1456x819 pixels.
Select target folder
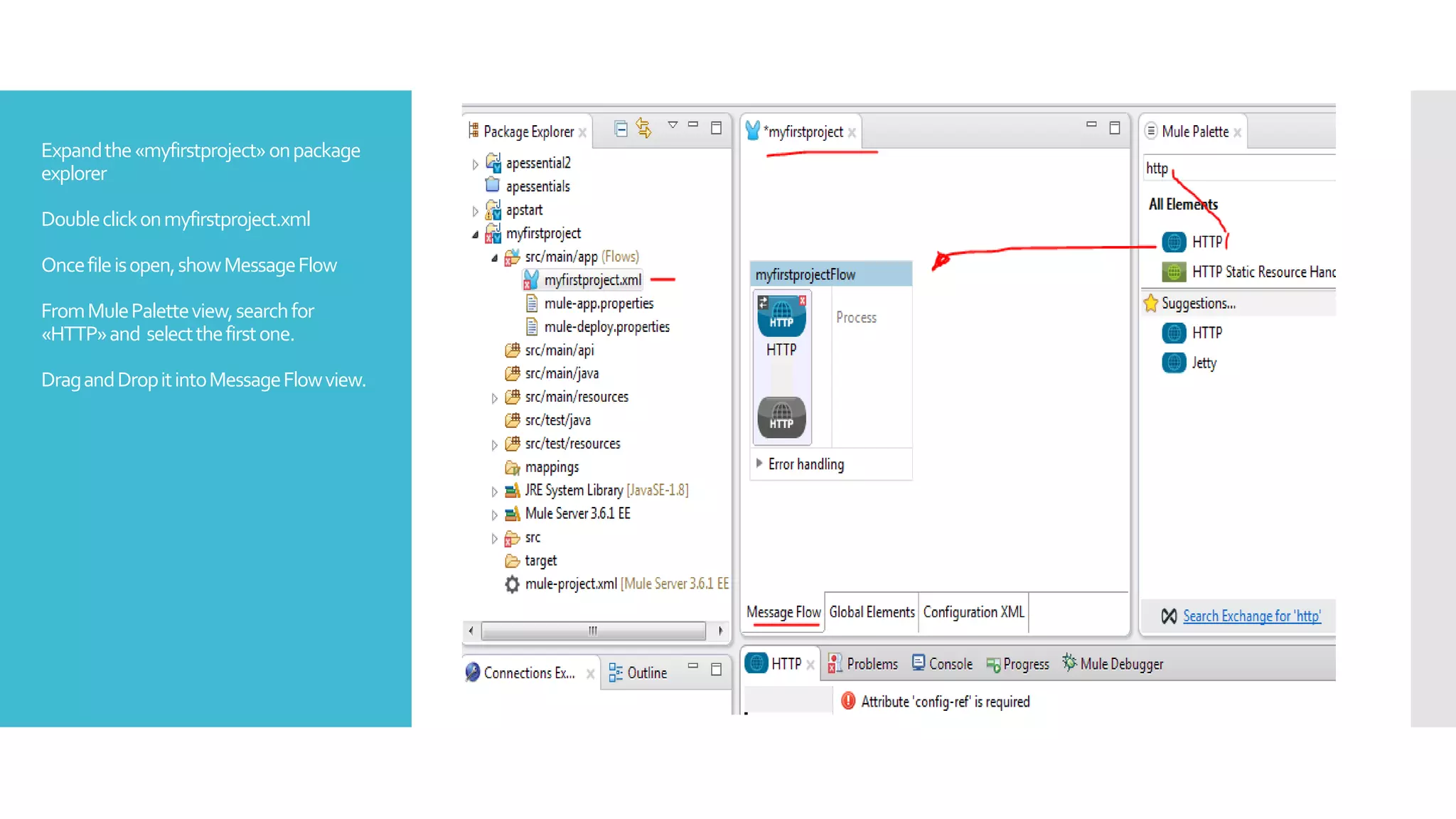(540, 561)
